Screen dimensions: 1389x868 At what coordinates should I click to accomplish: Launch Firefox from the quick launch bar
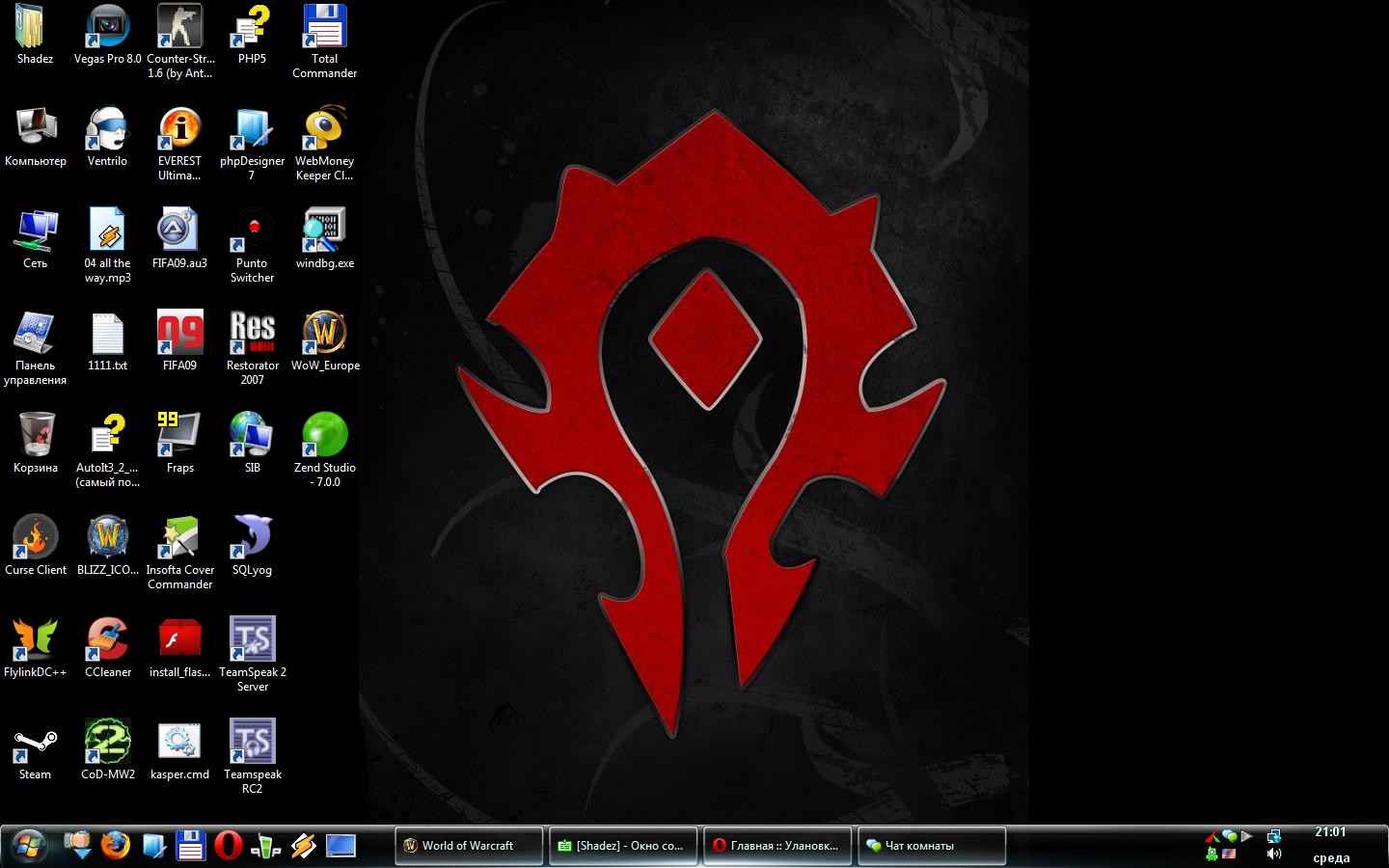[x=116, y=846]
